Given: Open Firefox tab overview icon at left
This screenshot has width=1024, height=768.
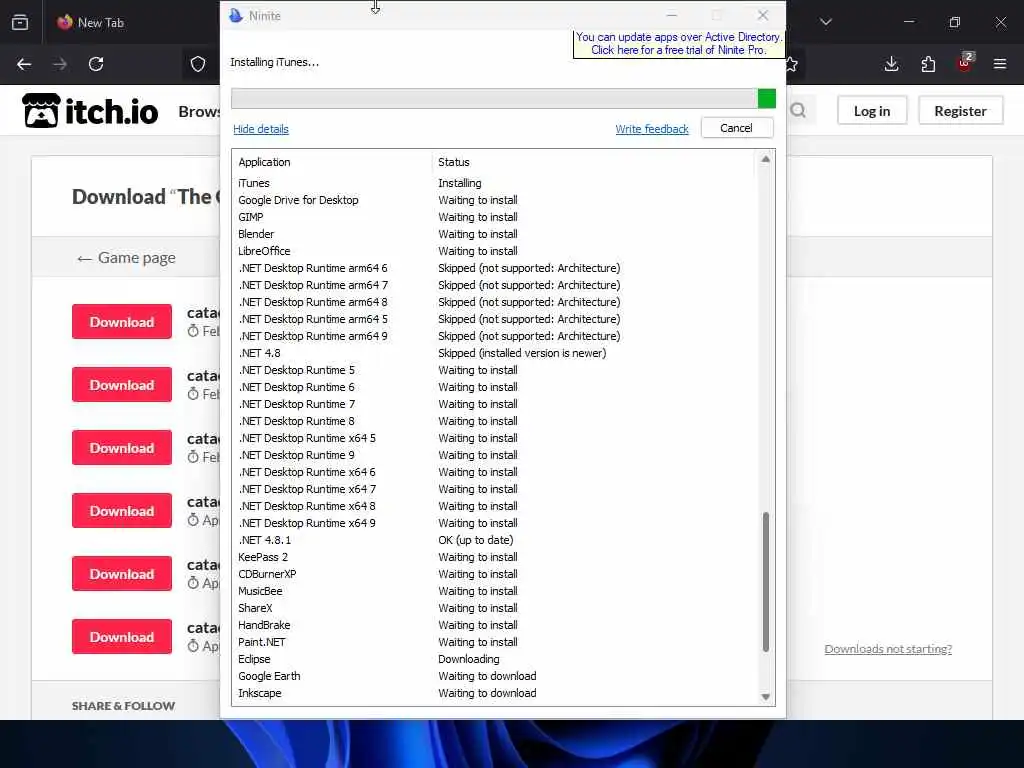Looking at the screenshot, I should 20,22.
